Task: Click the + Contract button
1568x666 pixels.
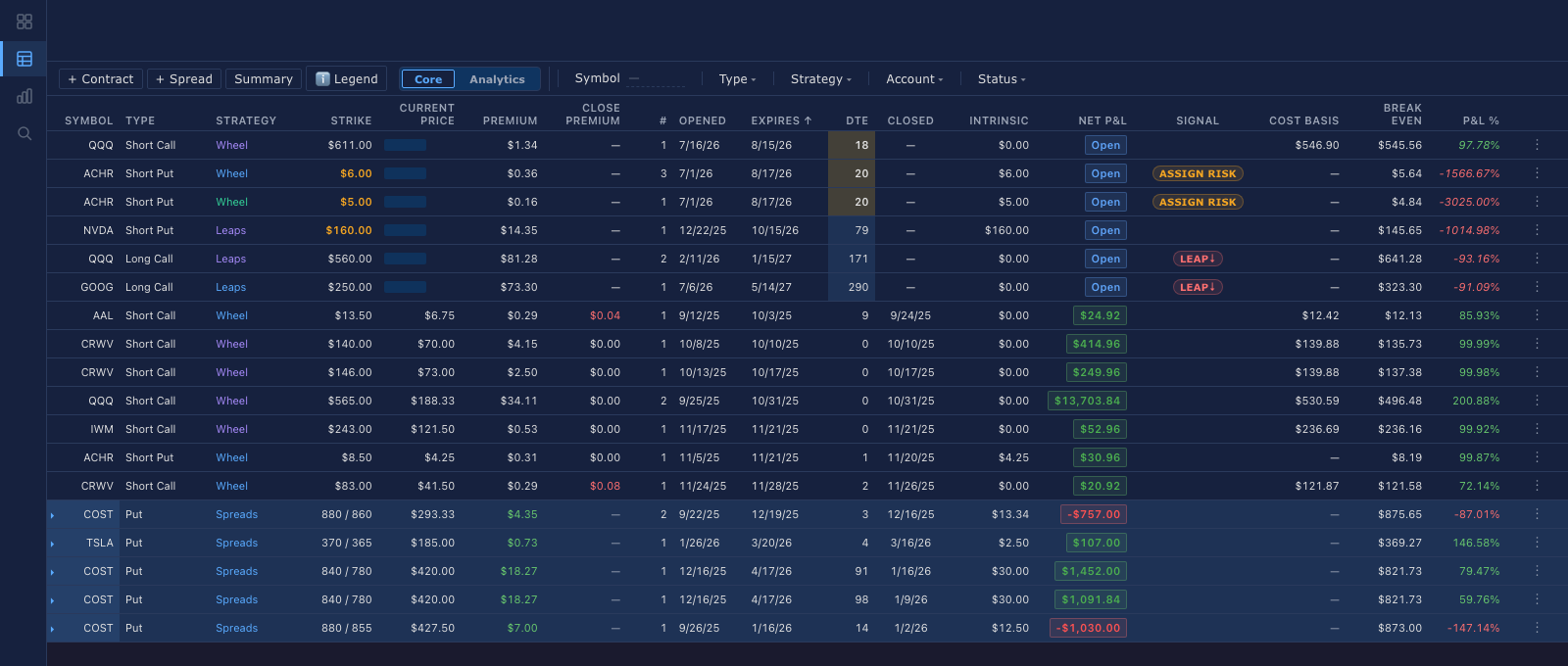Action: 101,79
